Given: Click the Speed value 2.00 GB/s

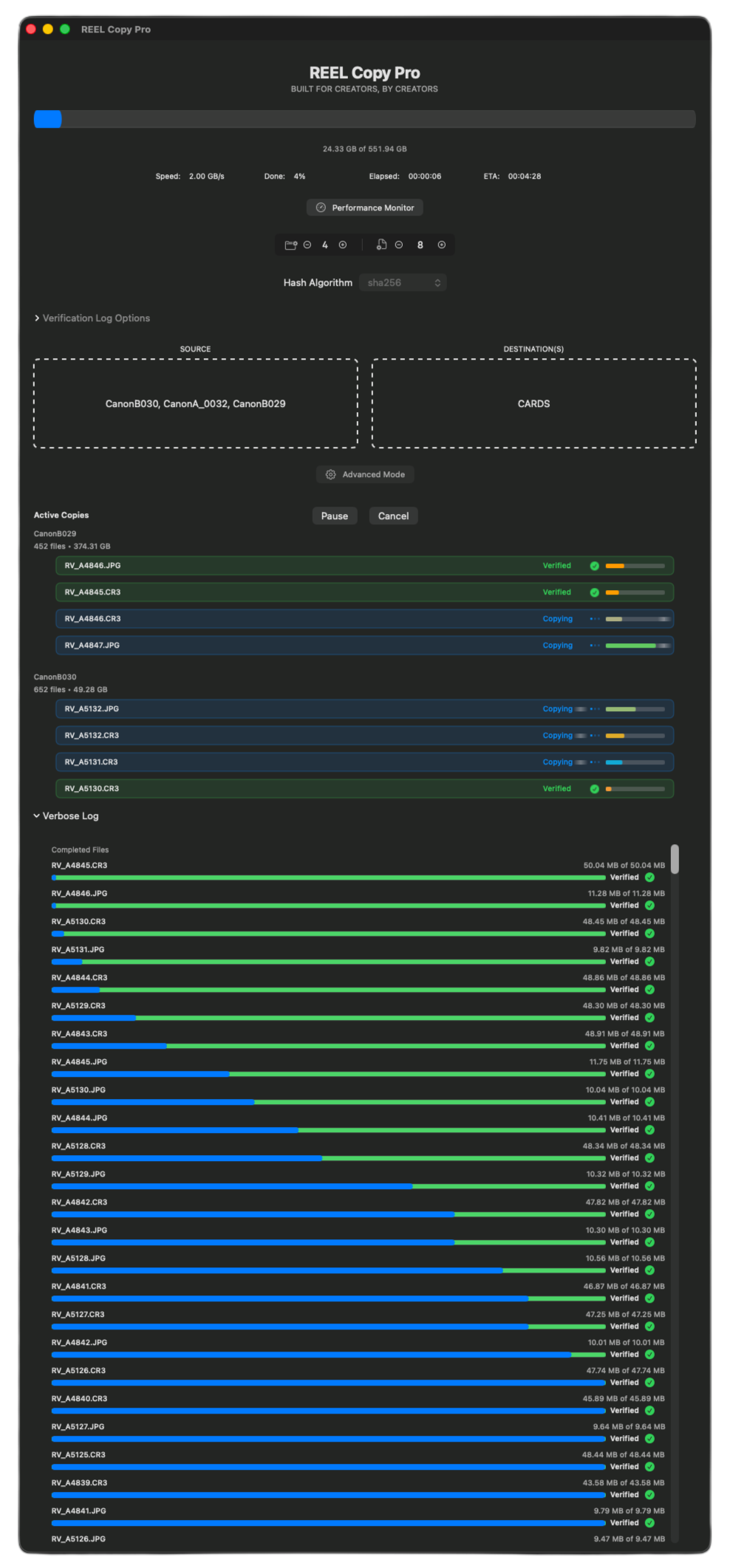Looking at the screenshot, I should tap(207, 177).
